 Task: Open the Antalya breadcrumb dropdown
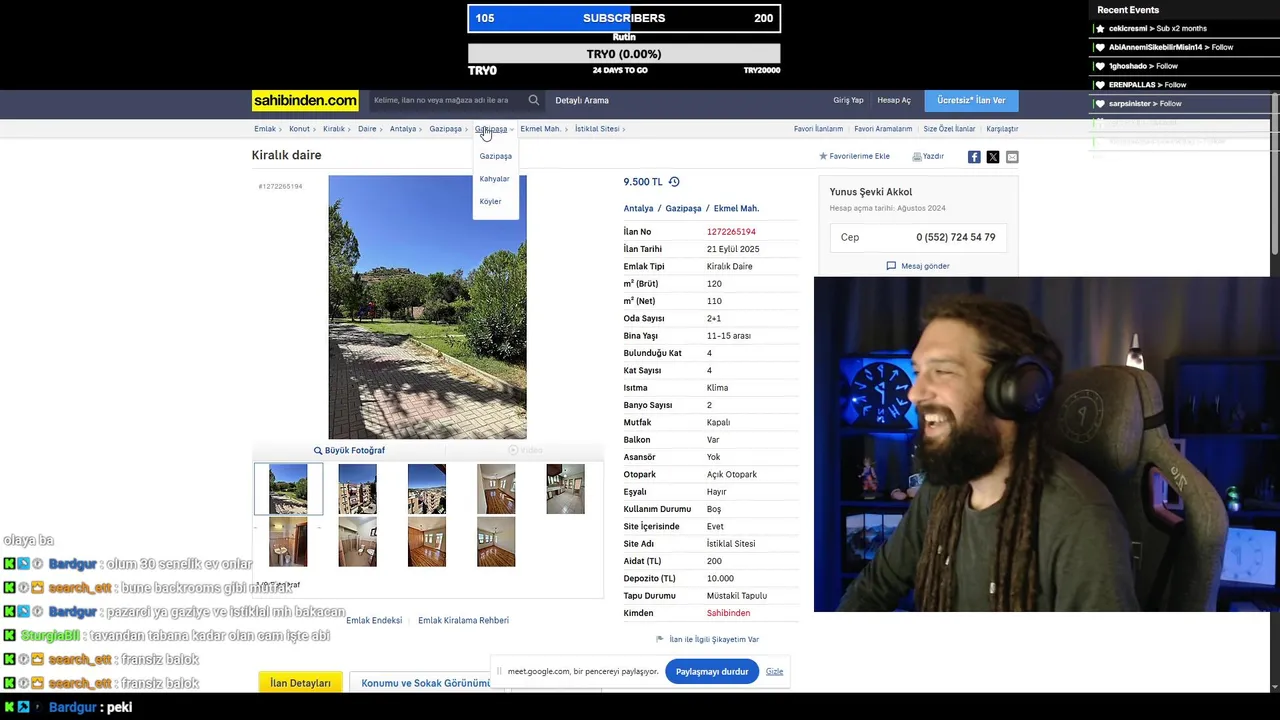404,129
